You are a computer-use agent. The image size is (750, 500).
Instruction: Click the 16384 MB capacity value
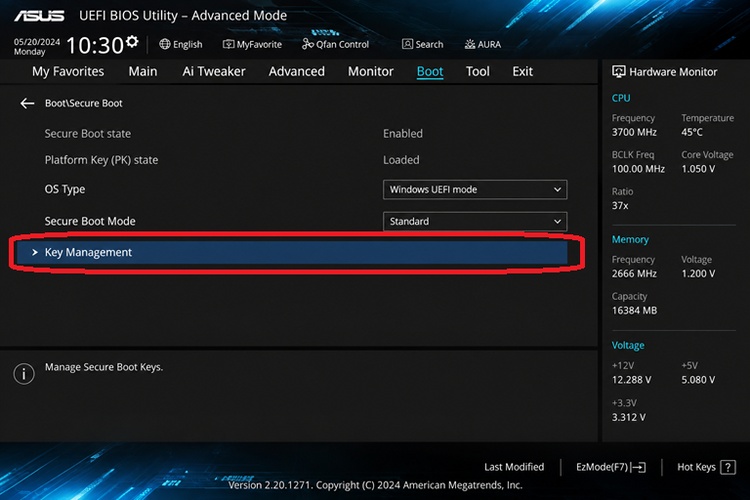coord(634,311)
